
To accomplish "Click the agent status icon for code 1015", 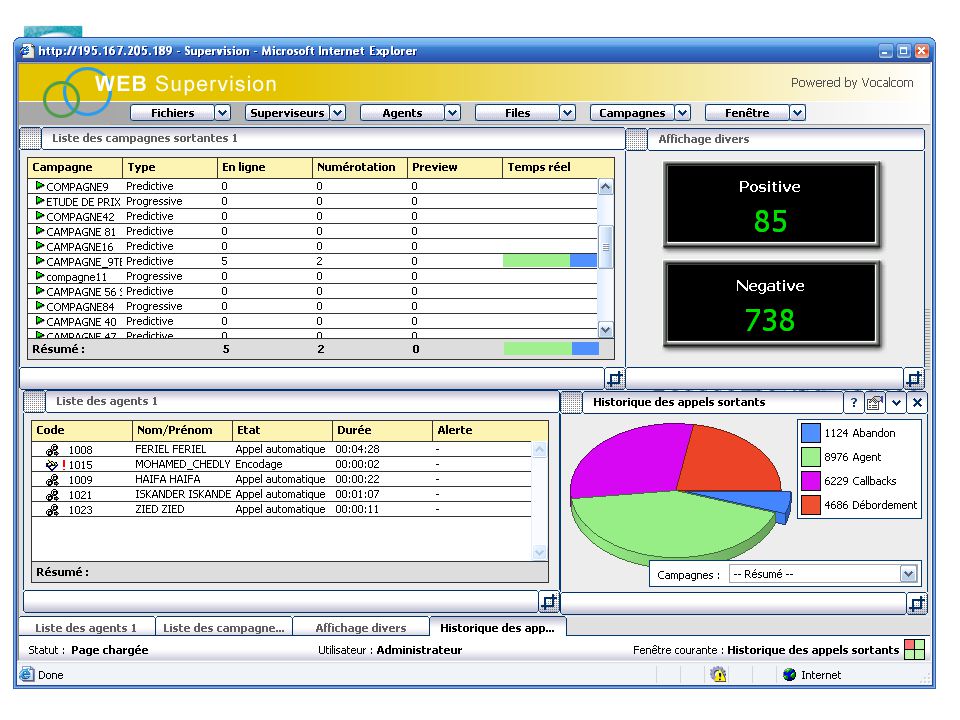I will point(52,465).
